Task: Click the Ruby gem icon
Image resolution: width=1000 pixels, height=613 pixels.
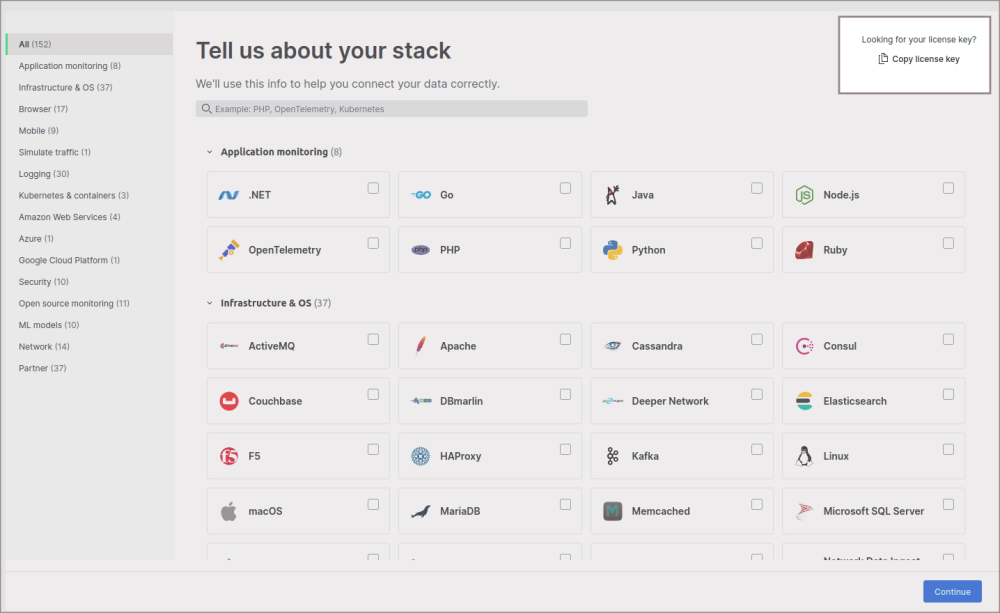Action: point(803,249)
